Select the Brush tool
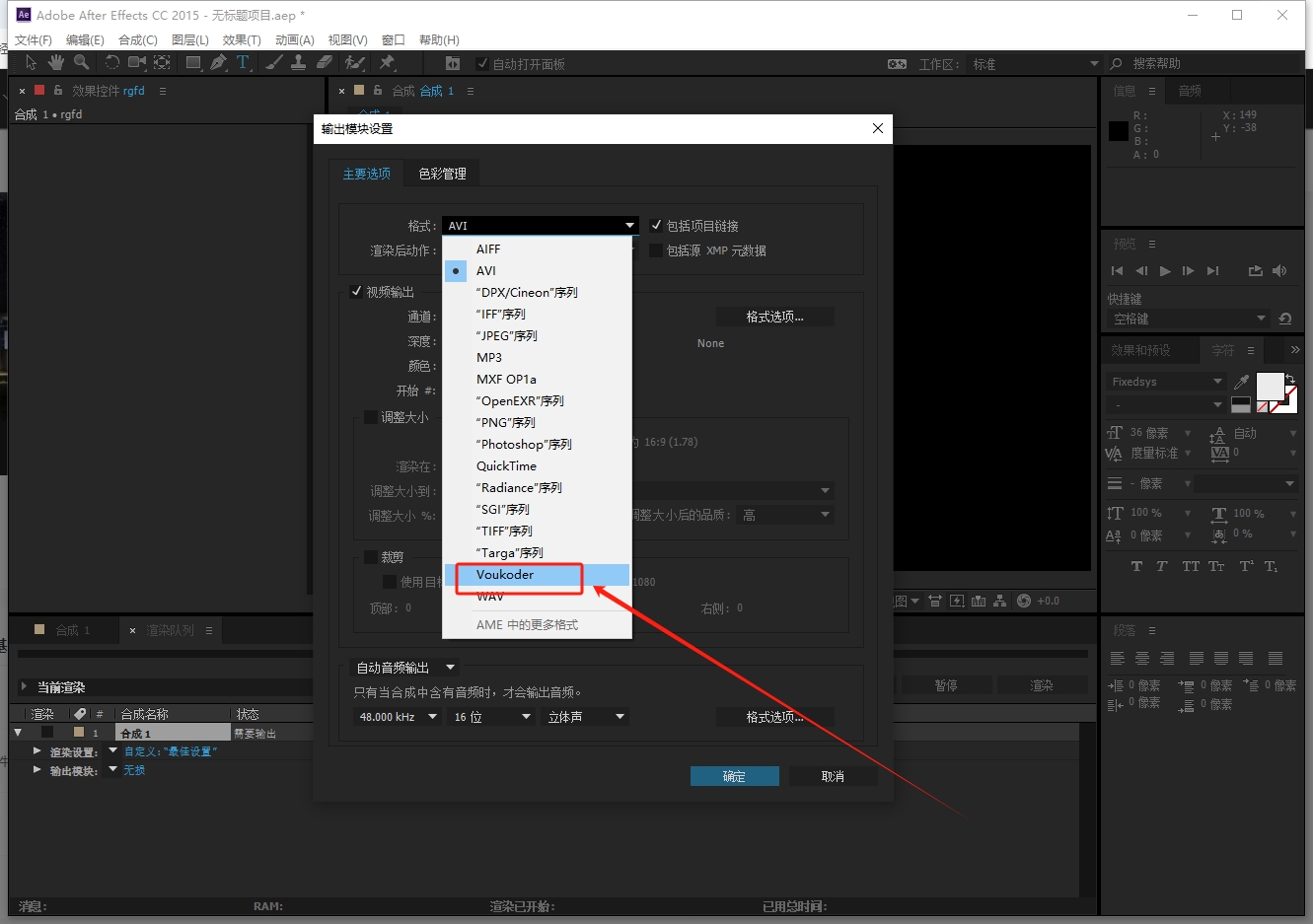 coord(274,62)
